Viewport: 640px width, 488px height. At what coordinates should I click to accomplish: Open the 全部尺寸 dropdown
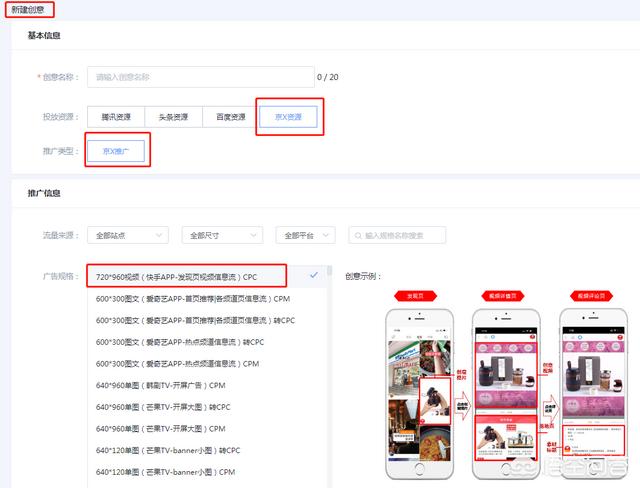[222, 235]
